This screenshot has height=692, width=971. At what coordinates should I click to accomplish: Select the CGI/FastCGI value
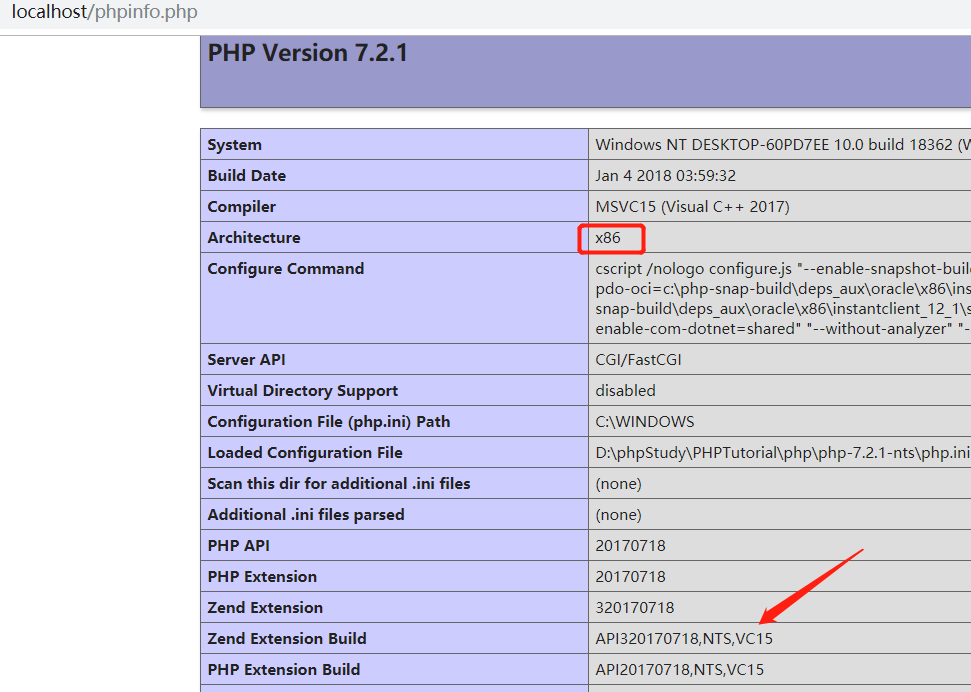[x=638, y=360]
